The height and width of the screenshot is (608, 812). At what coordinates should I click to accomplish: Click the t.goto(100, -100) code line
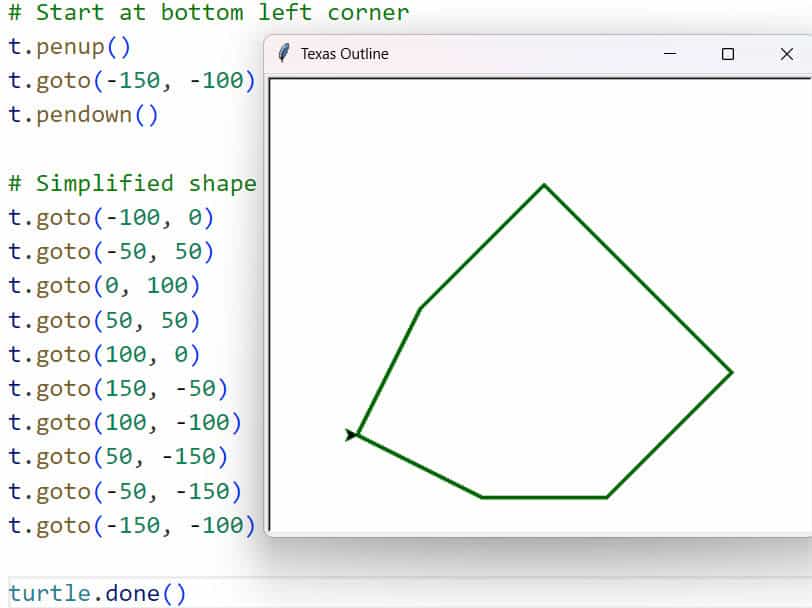pos(125,422)
